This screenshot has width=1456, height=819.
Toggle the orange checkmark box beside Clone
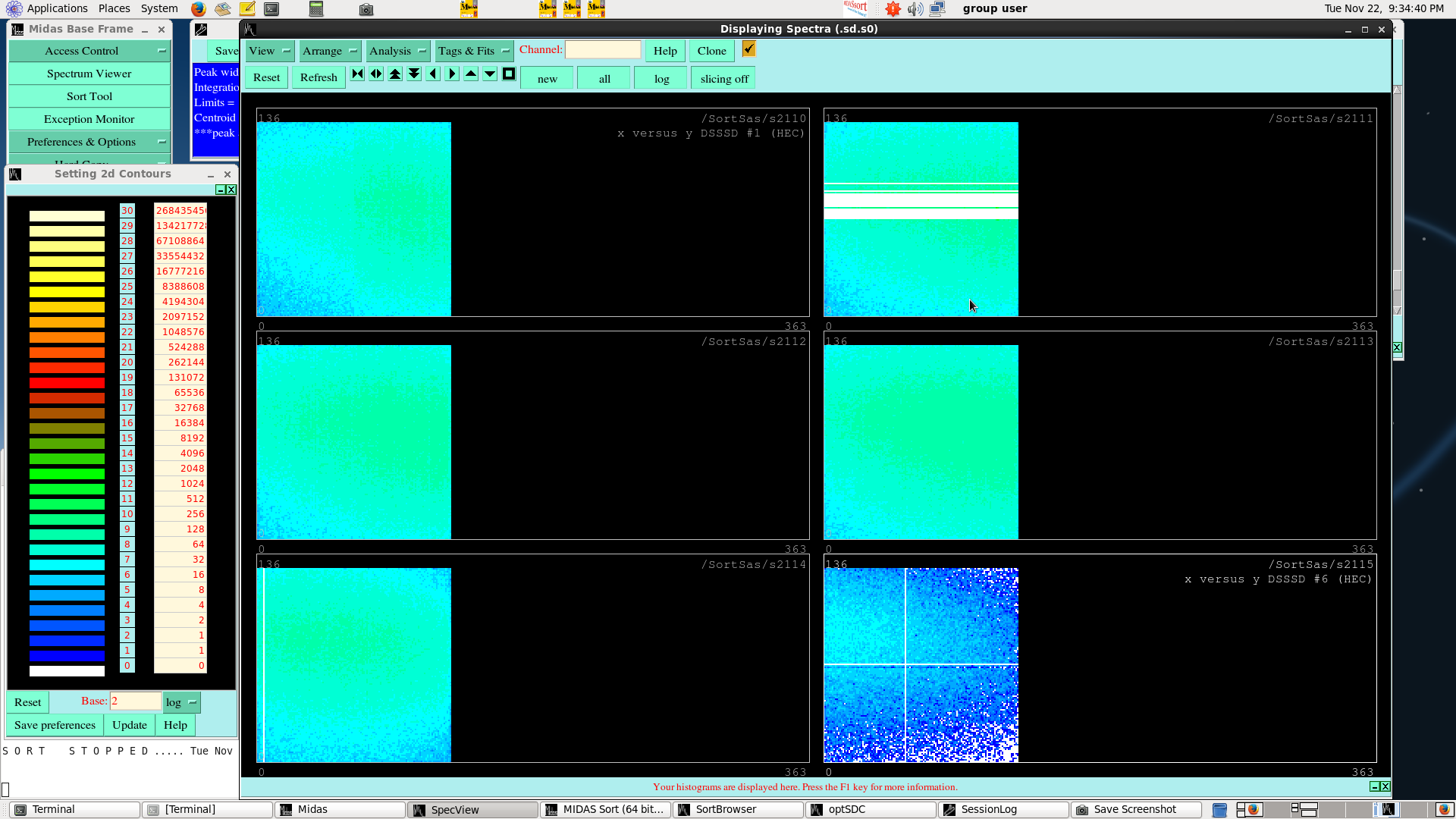(x=748, y=49)
